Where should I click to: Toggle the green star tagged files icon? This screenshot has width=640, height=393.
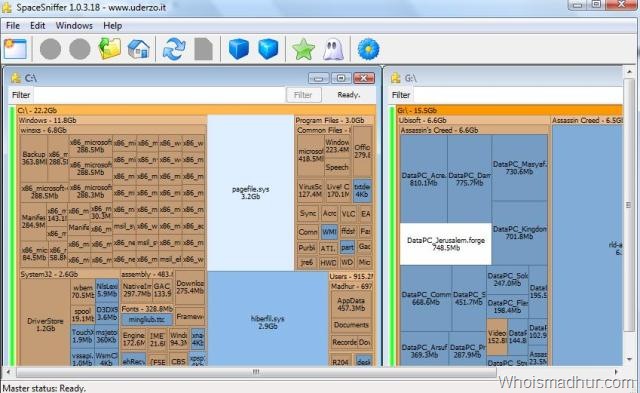click(x=303, y=49)
